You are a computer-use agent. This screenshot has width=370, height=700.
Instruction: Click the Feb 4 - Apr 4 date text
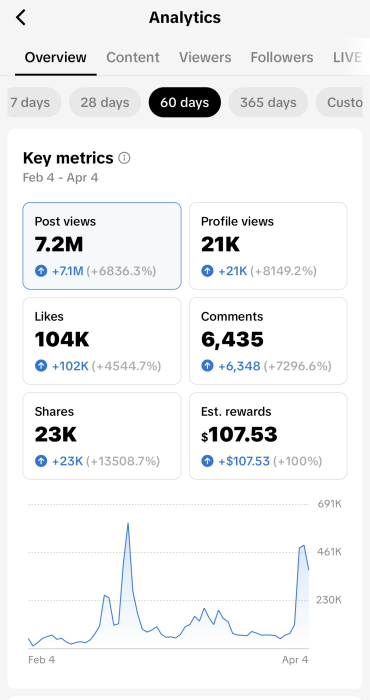click(x=60, y=178)
